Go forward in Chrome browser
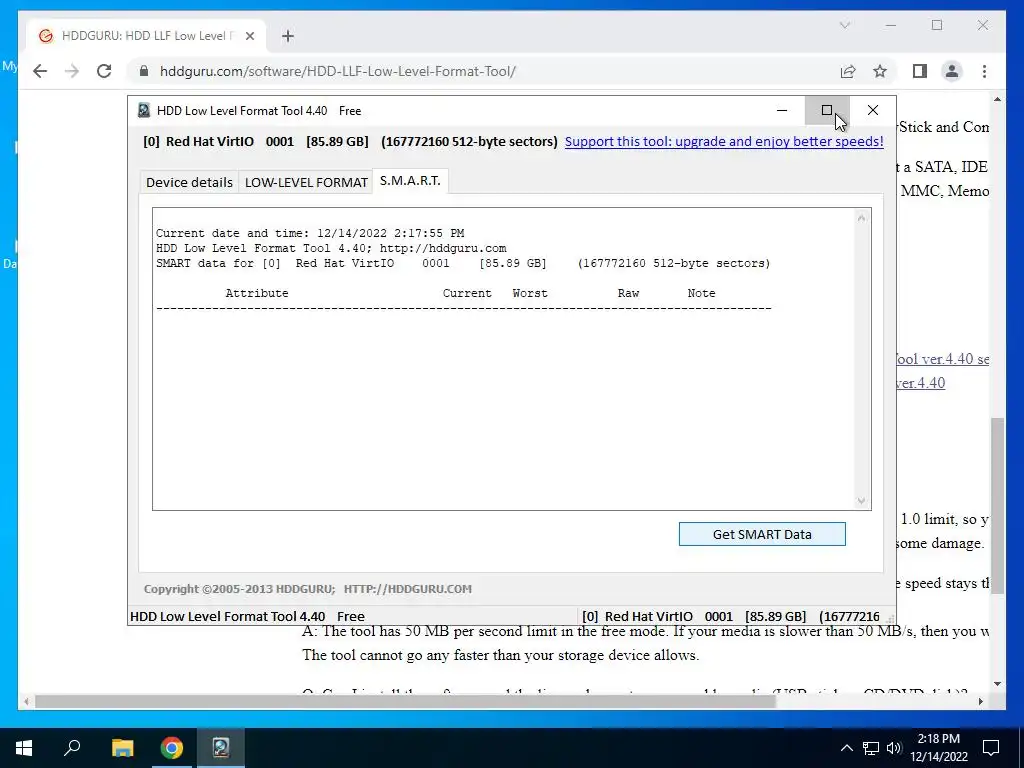The image size is (1024, 768). (72, 71)
